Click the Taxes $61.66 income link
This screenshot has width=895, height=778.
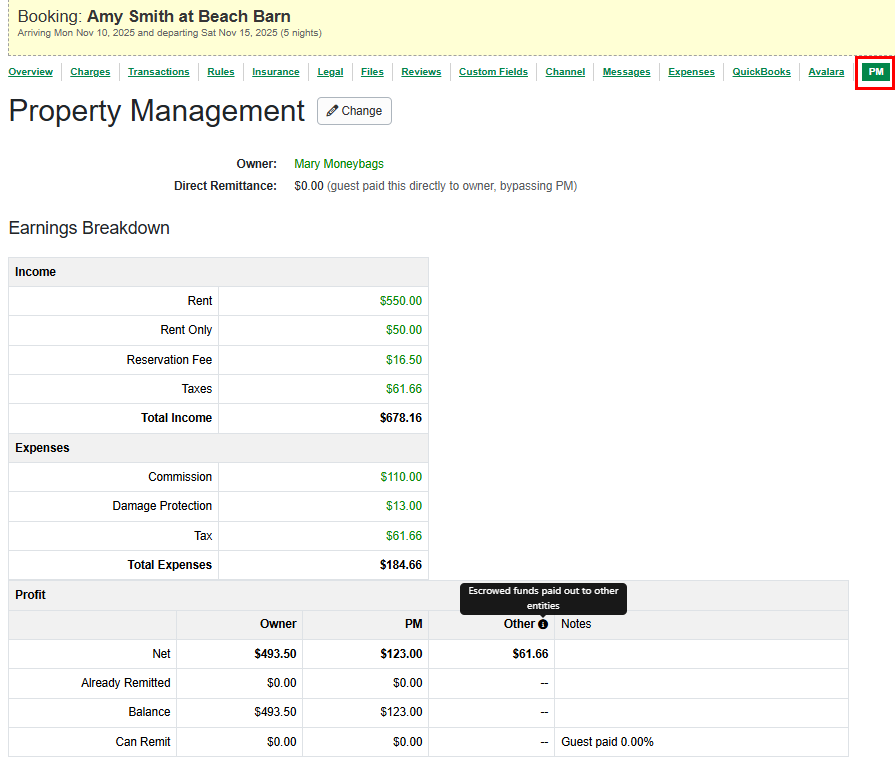tap(404, 389)
